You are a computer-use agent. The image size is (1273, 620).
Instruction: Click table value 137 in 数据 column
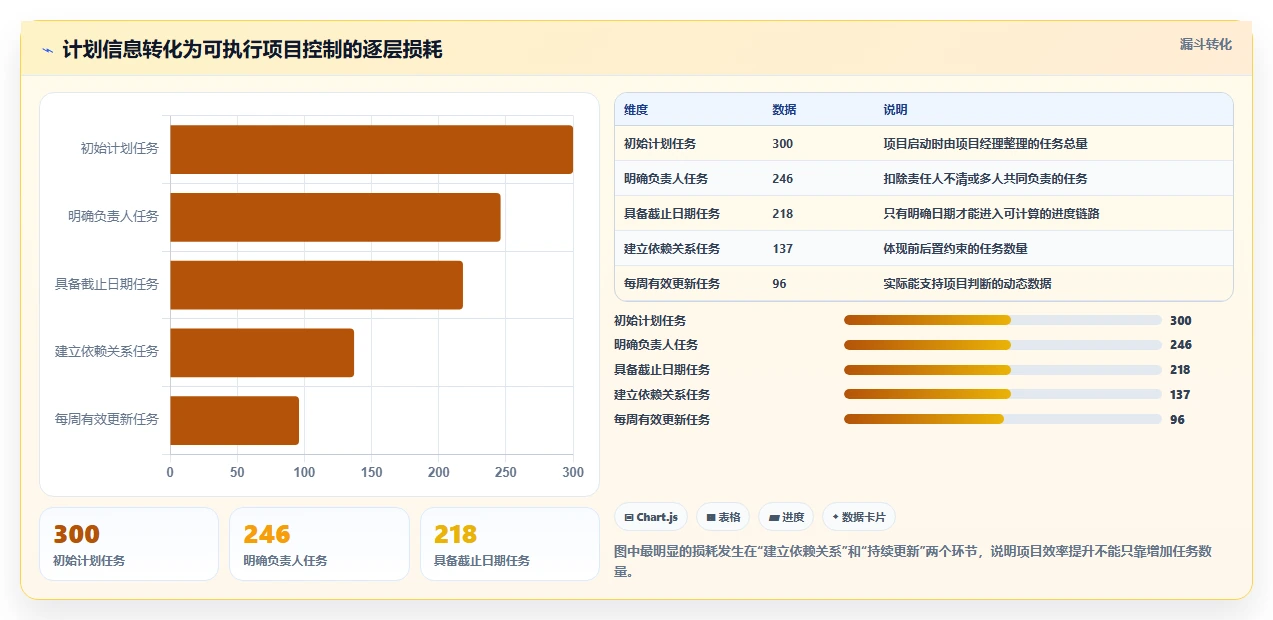783,249
